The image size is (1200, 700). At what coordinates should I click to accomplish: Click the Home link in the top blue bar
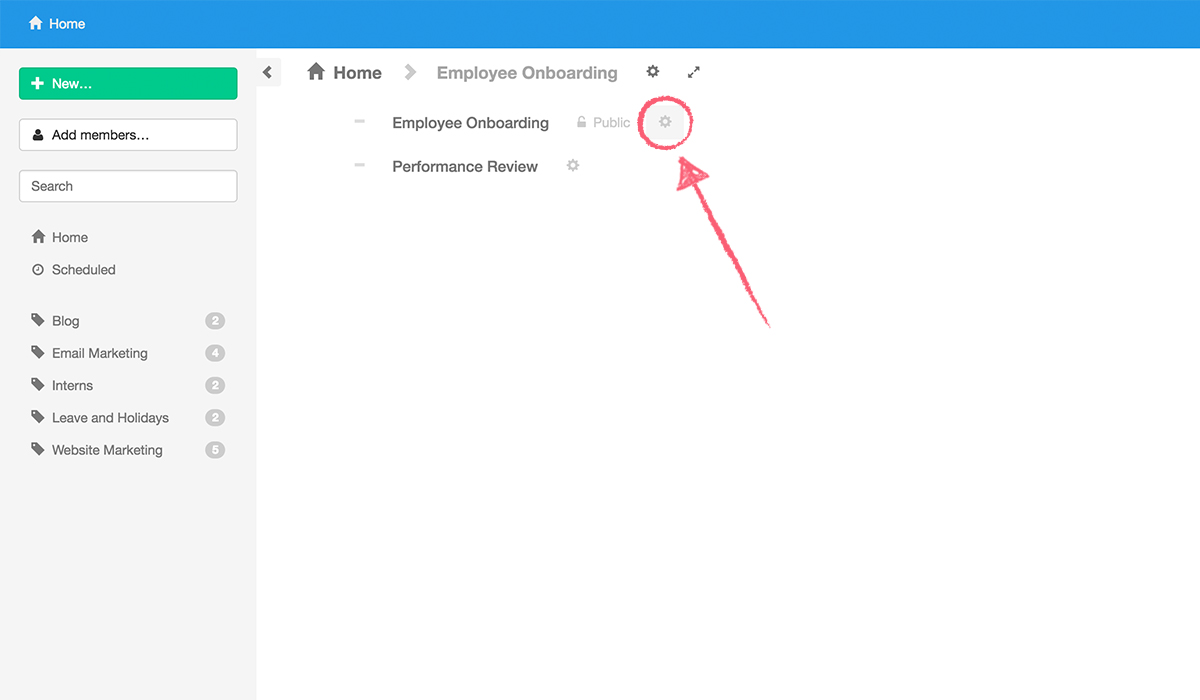57,23
